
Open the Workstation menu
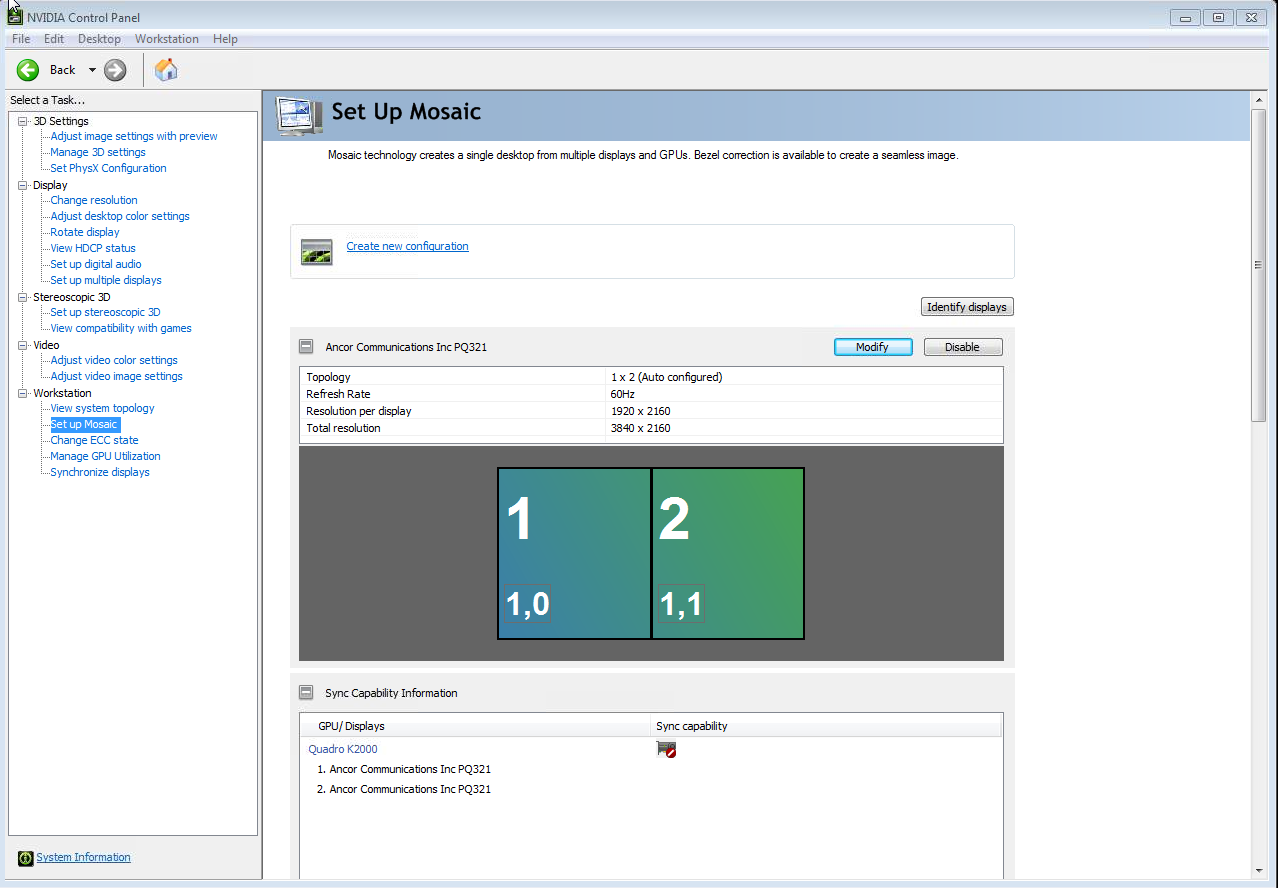tap(167, 39)
